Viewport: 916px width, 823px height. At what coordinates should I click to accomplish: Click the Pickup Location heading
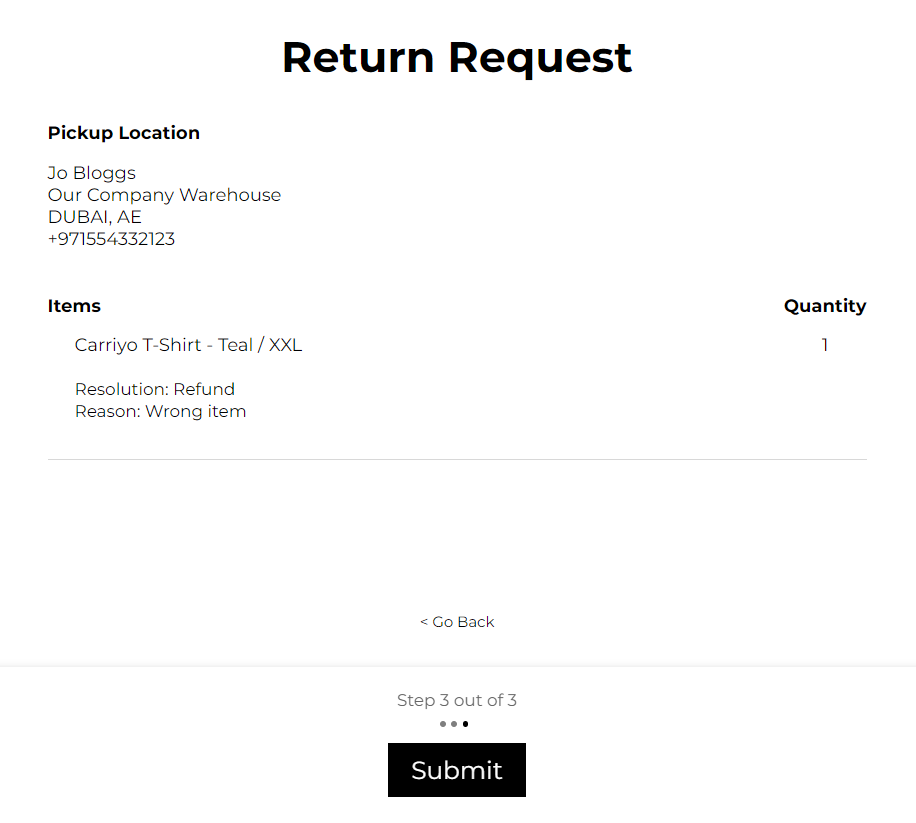(124, 133)
